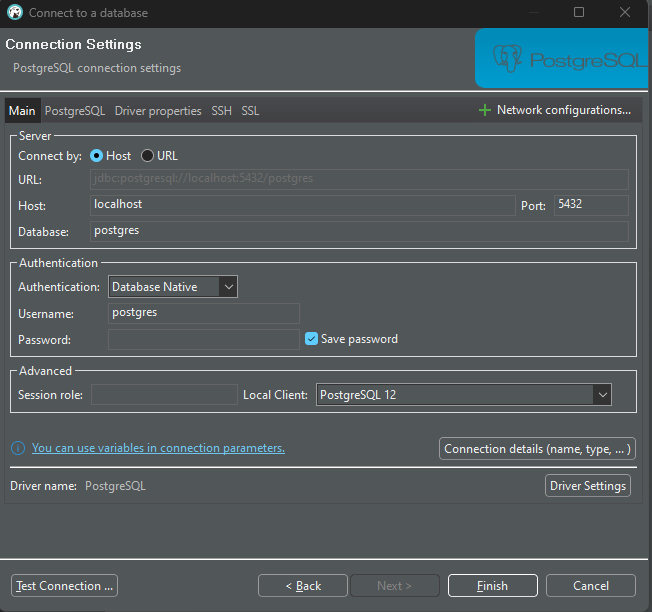Viewport: 652px width, 612px height.
Task: Select the Host radio button
Action: pyautogui.click(x=96, y=156)
